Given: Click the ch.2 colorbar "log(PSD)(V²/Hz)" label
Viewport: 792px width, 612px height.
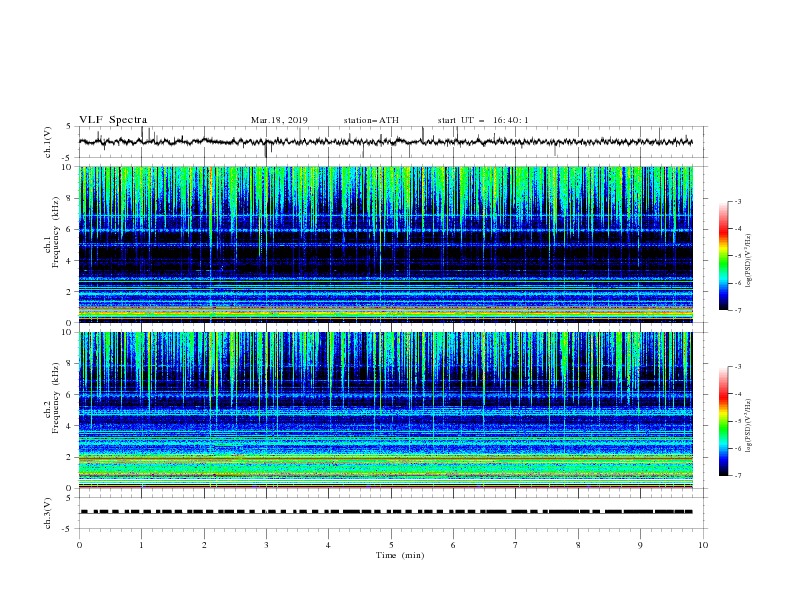Looking at the screenshot, I should click(x=749, y=425).
